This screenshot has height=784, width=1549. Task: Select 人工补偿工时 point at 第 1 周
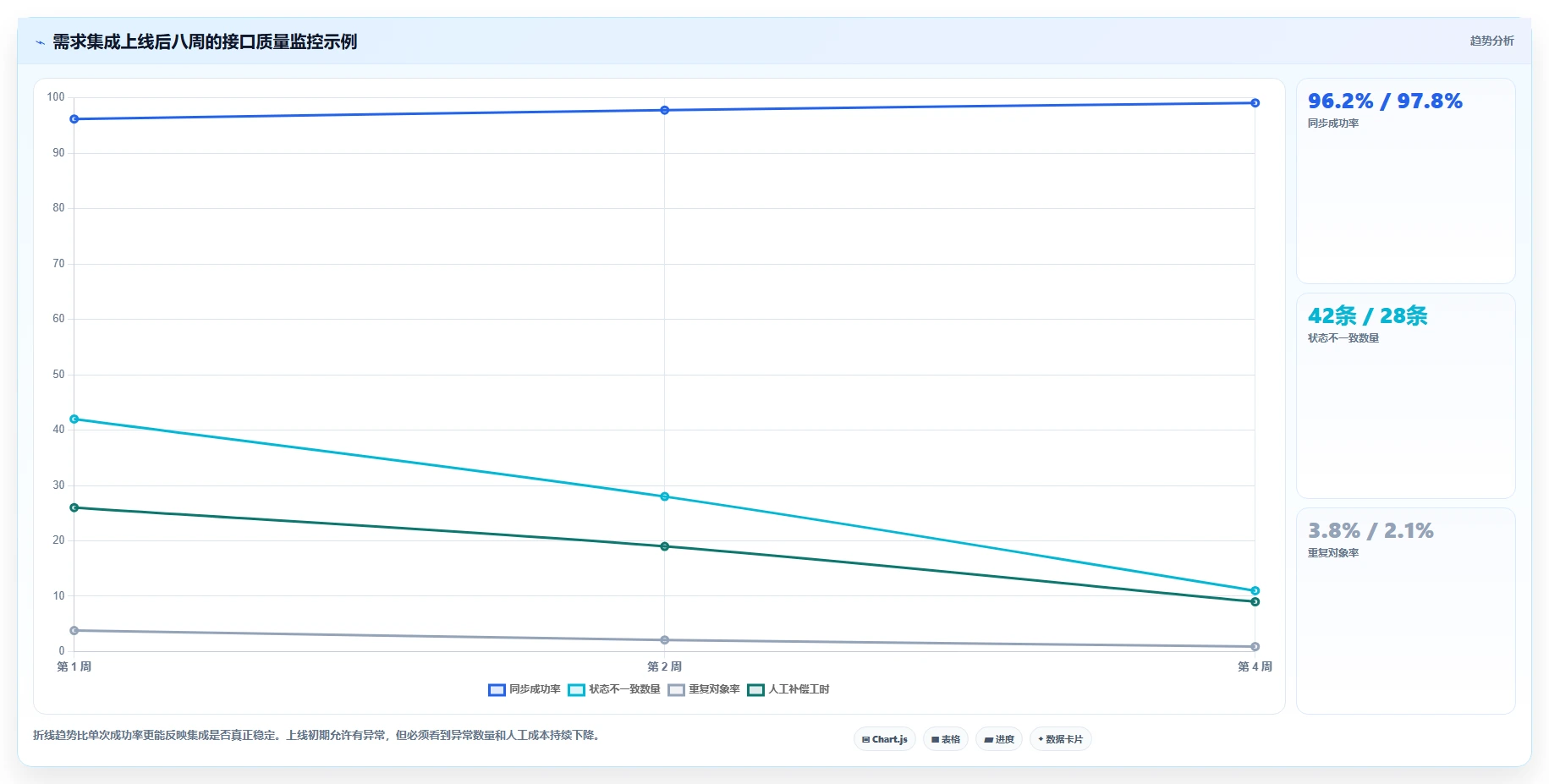pyautogui.click(x=74, y=507)
